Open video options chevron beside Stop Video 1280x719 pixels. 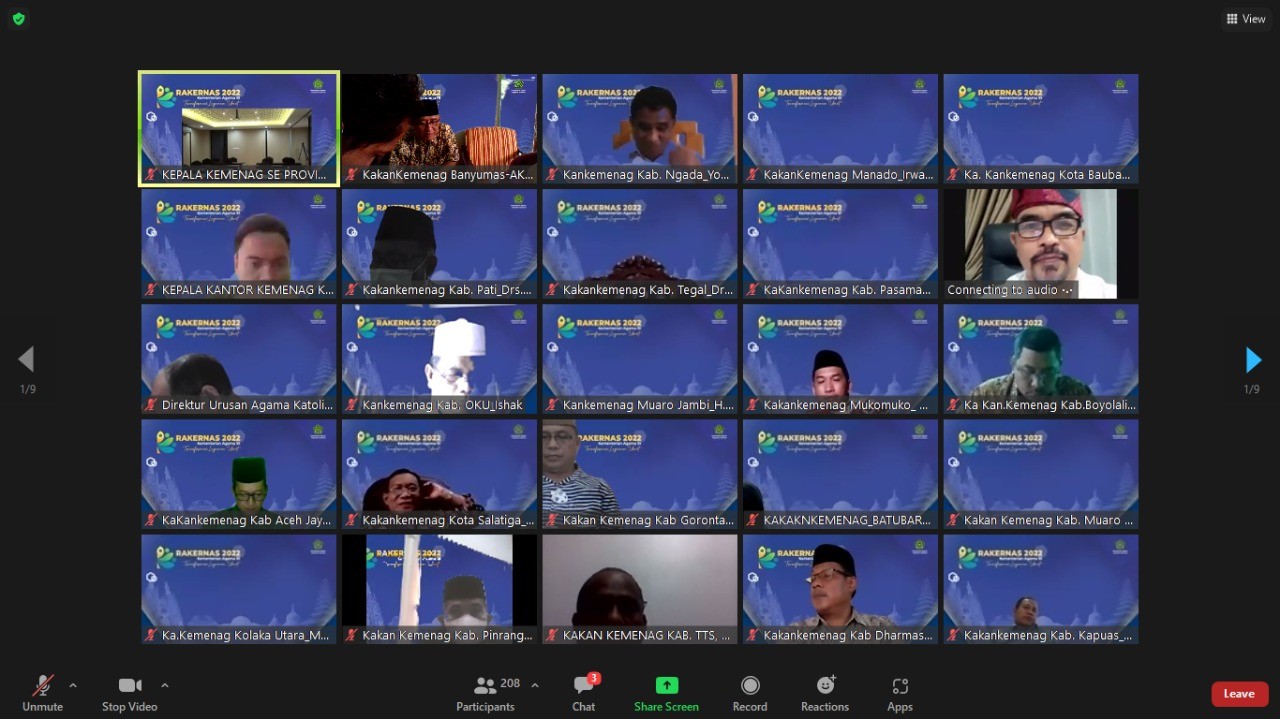(165, 685)
